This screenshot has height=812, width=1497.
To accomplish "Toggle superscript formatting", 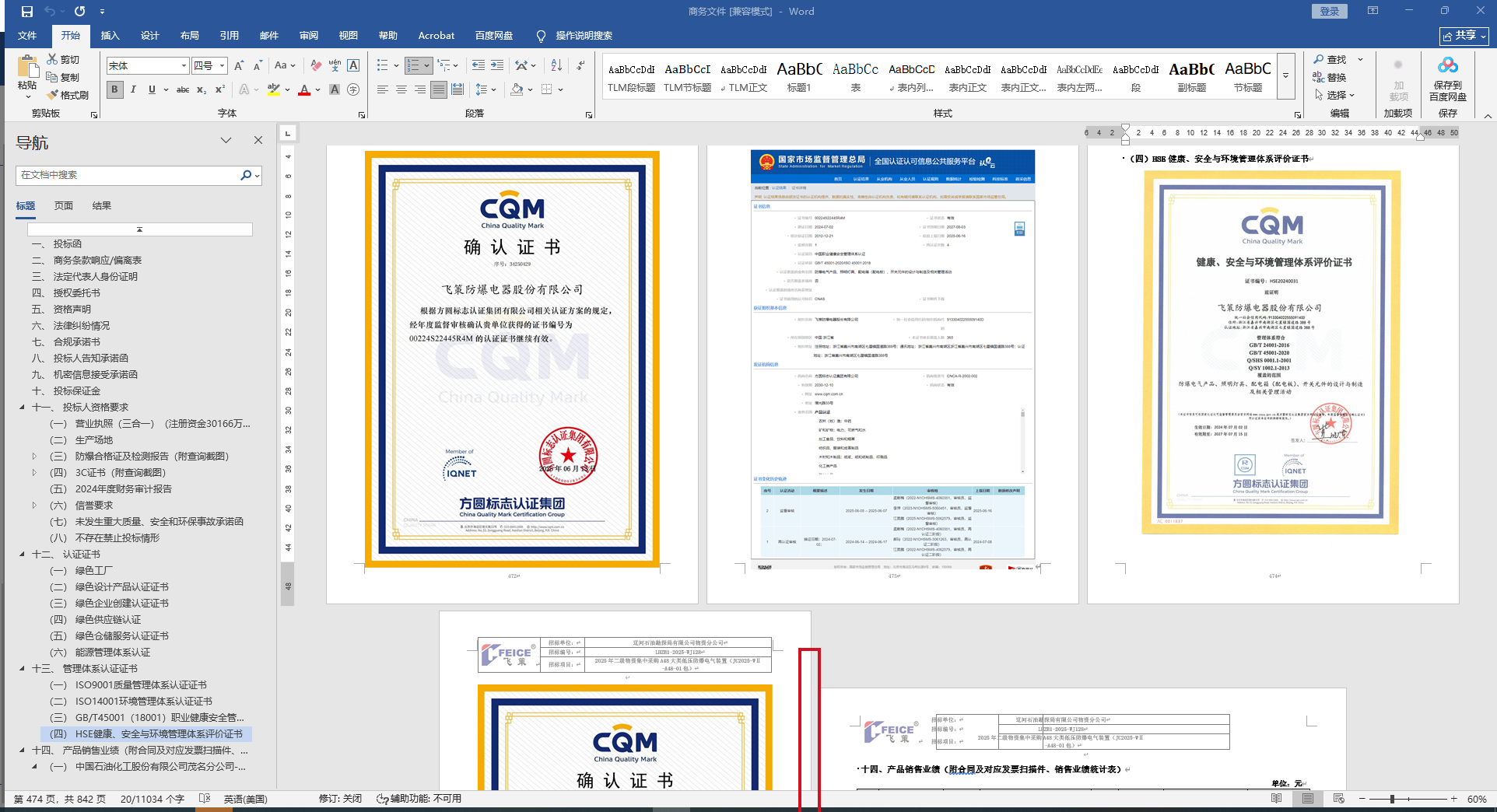I will [220, 89].
